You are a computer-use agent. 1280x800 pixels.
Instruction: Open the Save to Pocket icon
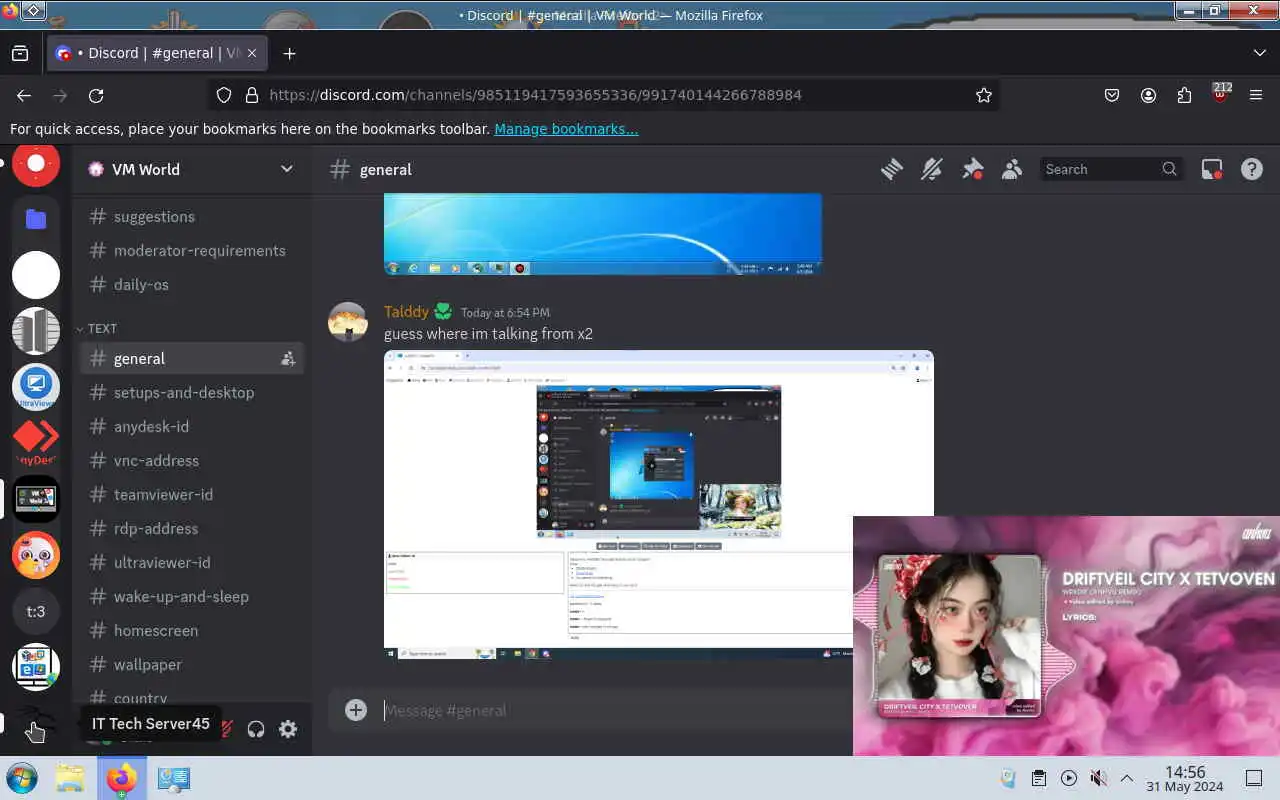1112,95
